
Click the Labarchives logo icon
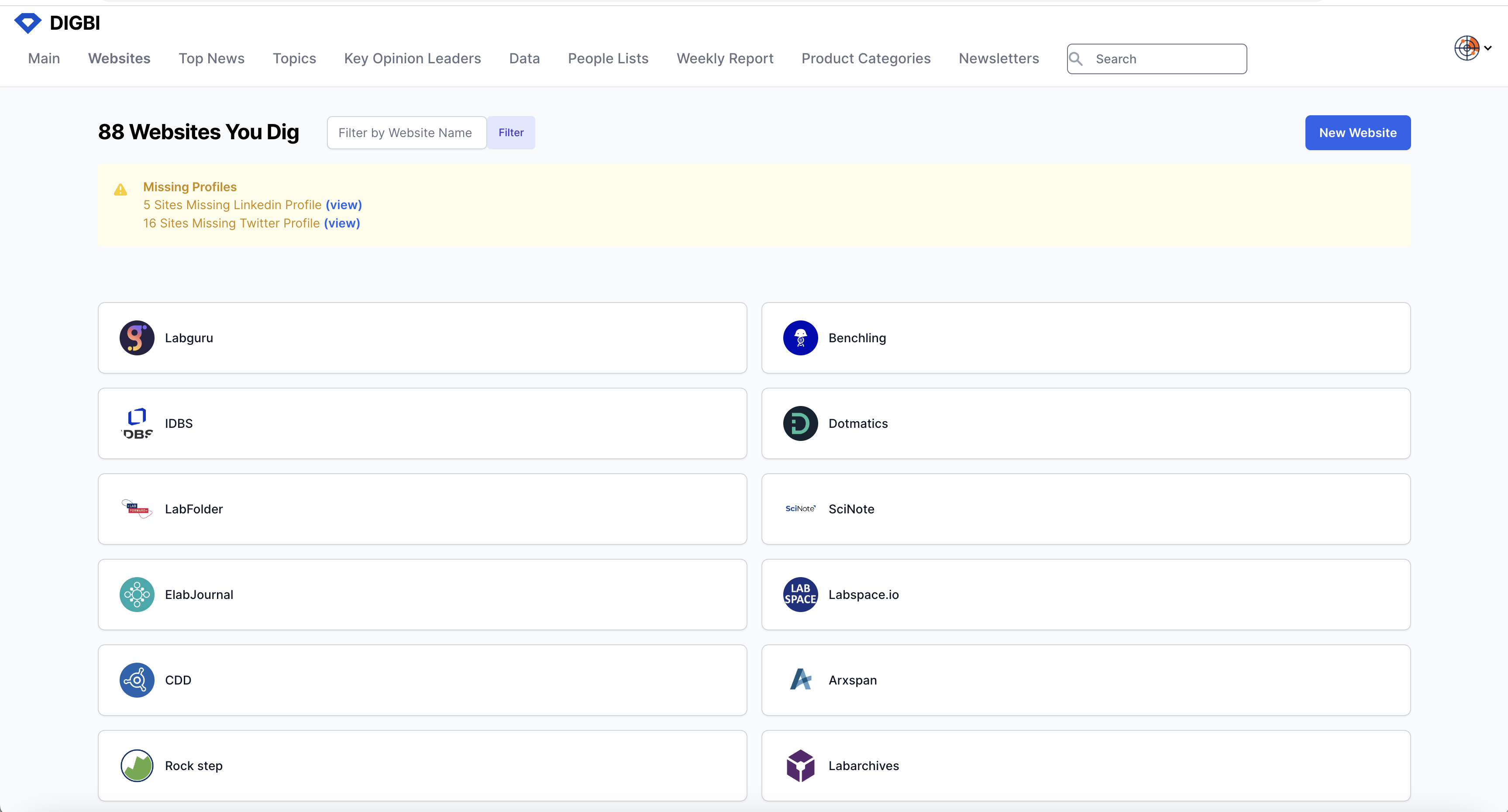[800, 765]
